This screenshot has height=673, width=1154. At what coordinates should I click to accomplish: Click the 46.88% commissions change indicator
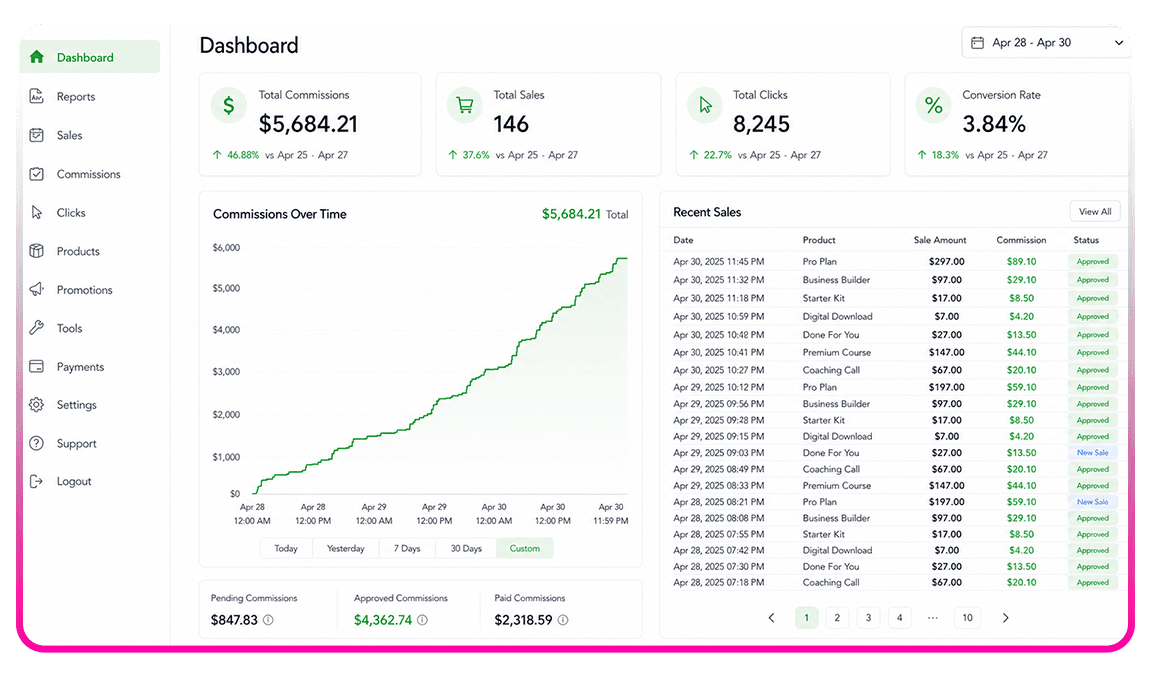[x=236, y=155]
